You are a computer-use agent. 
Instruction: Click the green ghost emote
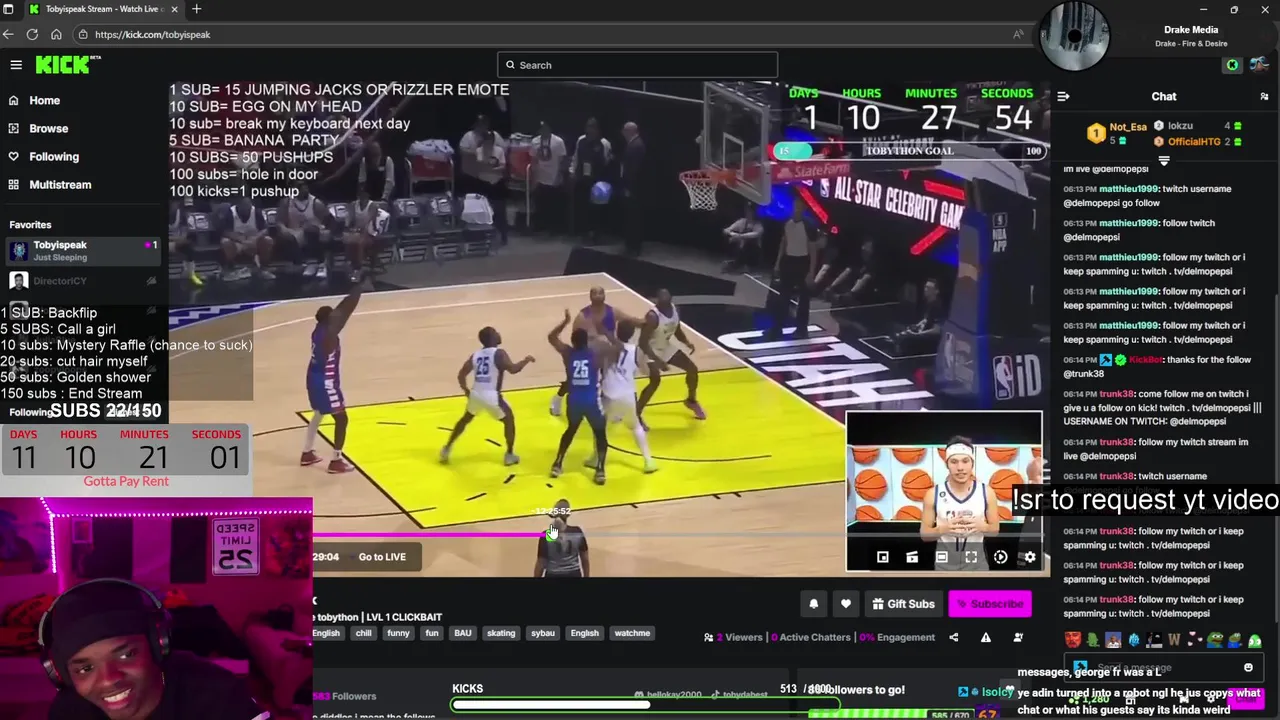pos(1255,640)
